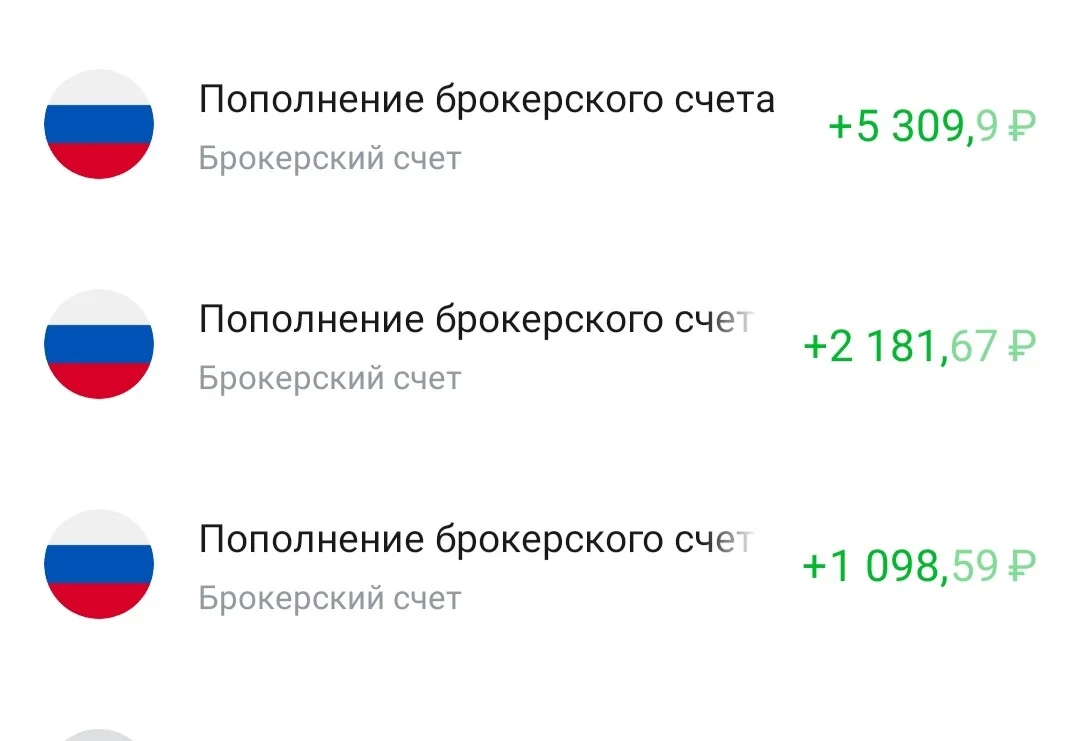Click the +5 309,9 ₽ amount

(x=932, y=127)
